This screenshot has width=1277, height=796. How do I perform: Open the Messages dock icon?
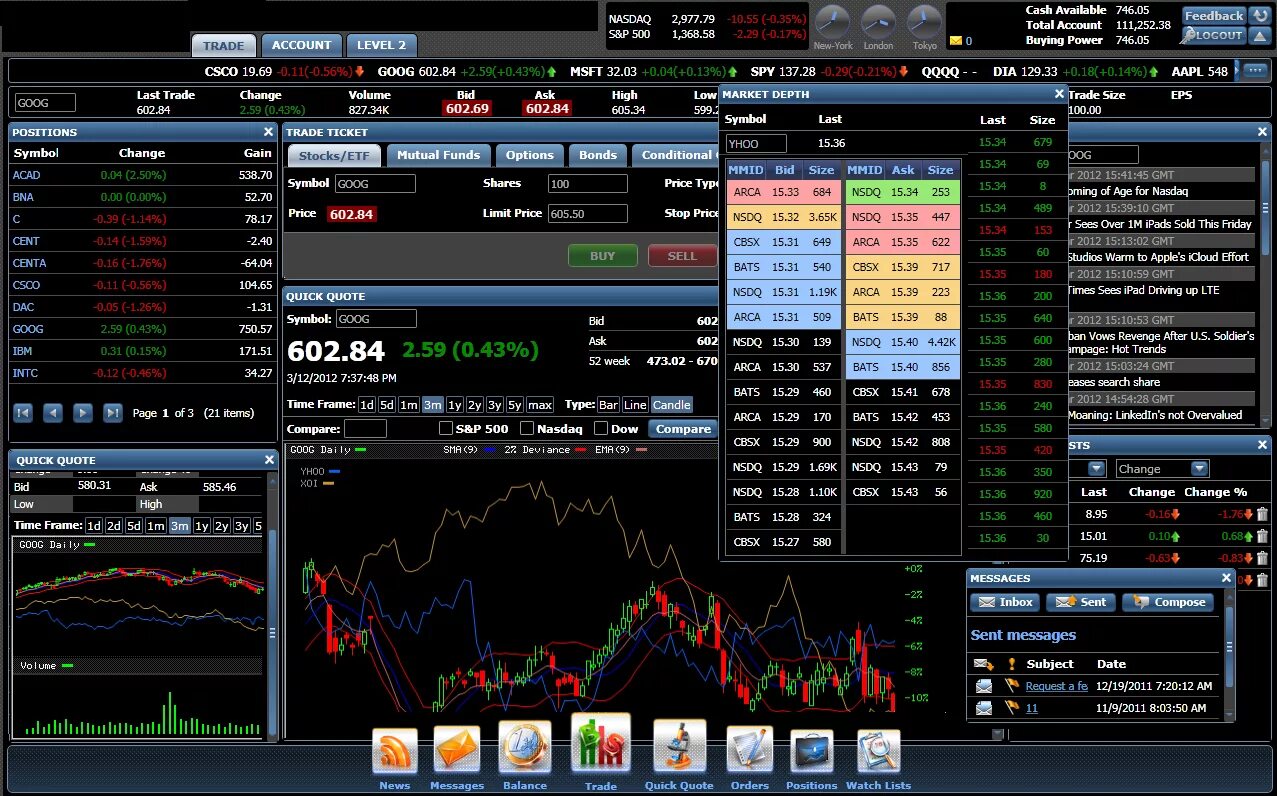click(456, 750)
